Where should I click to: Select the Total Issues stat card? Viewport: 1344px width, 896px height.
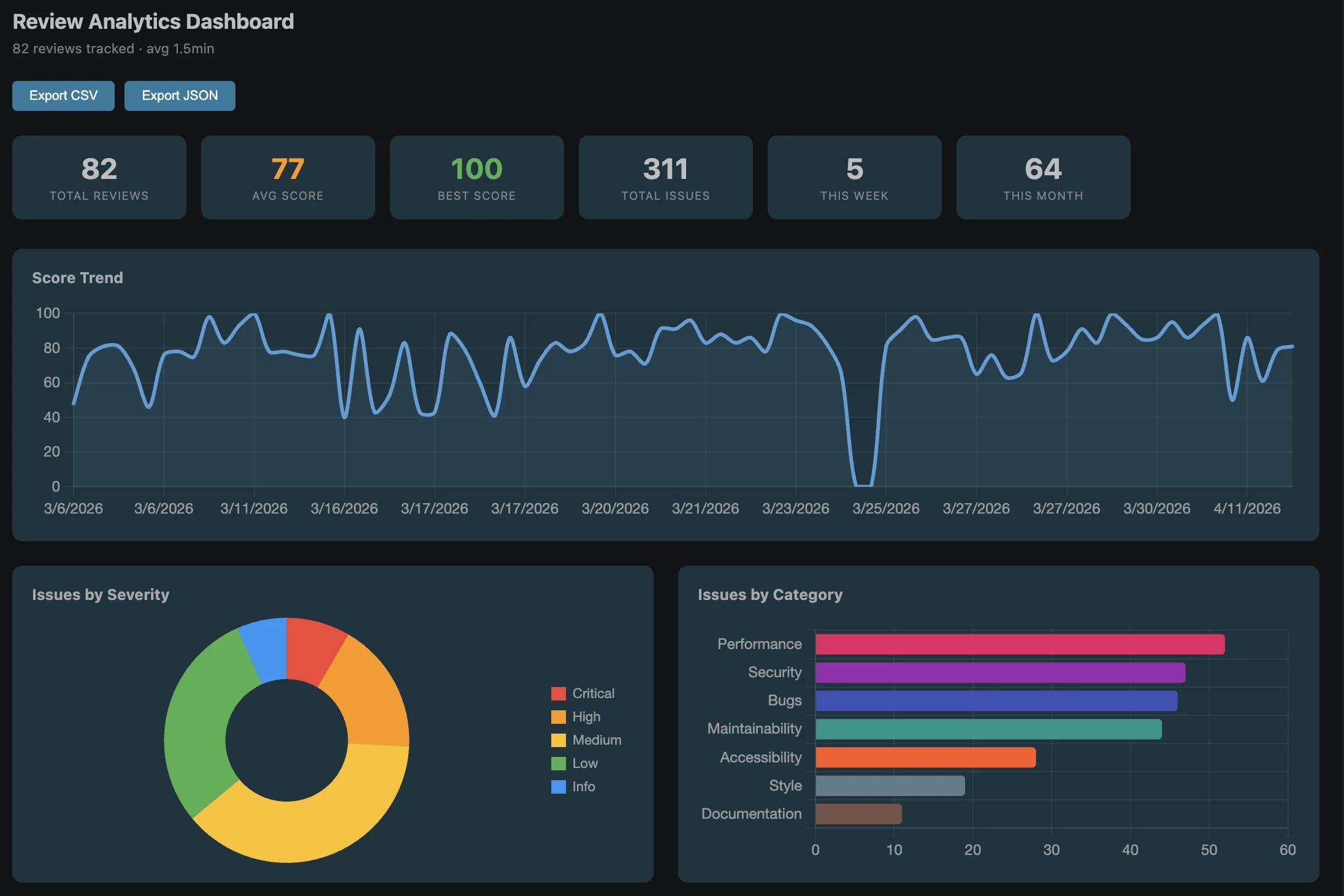click(x=666, y=177)
